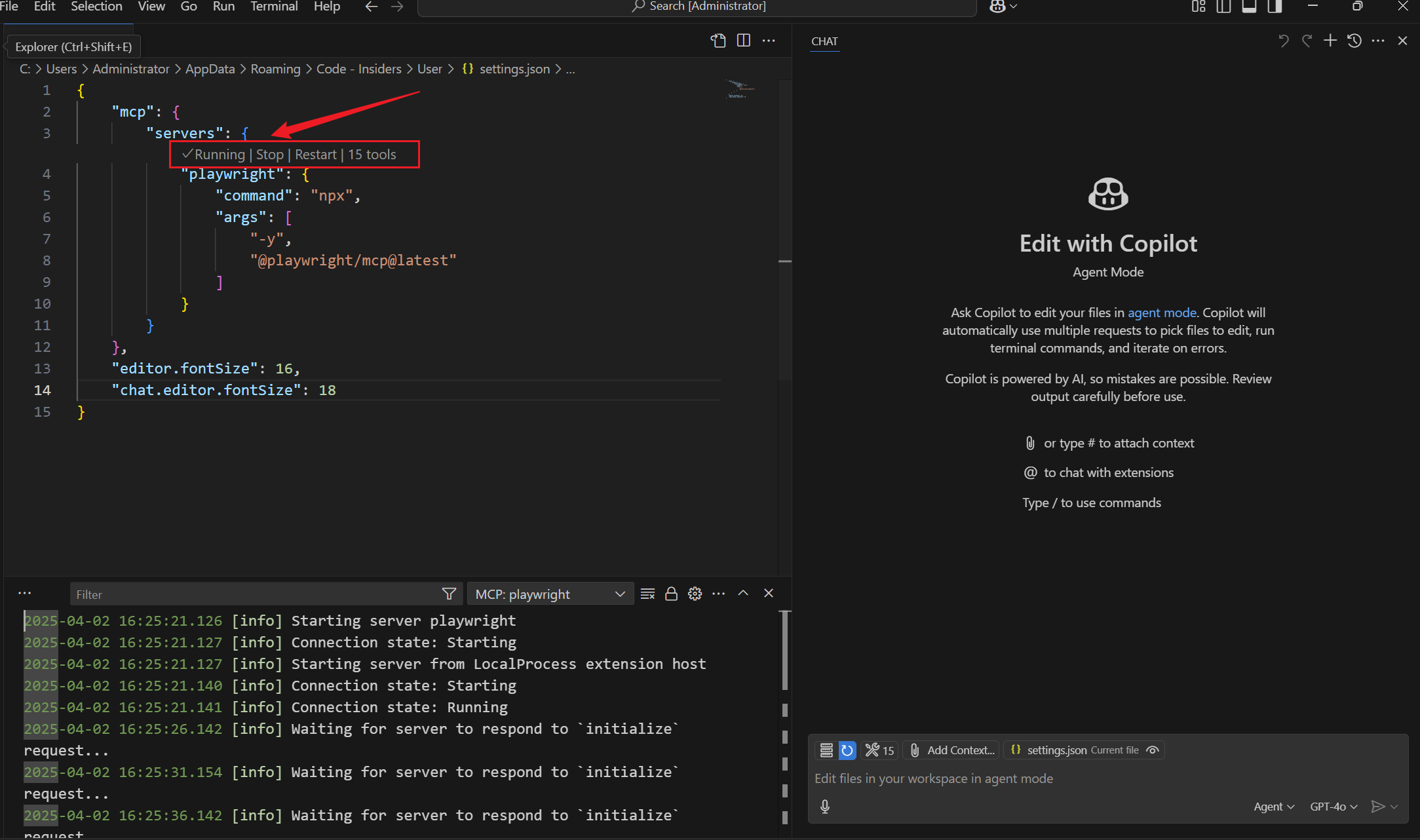Click the Open Settings UI icon in editor toolbar
Image resolution: width=1420 pixels, height=840 pixels.
(718, 41)
